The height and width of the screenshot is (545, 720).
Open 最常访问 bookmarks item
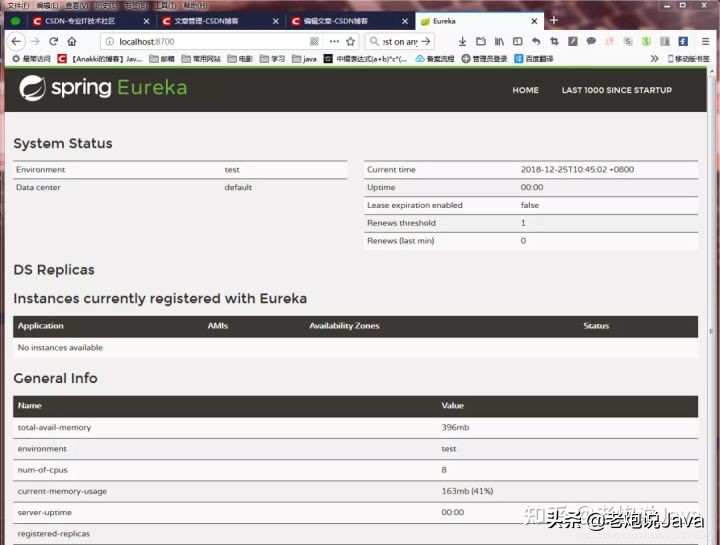point(31,59)
